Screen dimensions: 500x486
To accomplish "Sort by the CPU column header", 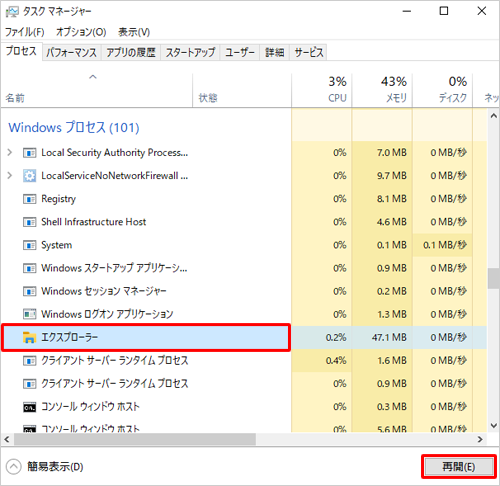I will coord(322,90).
